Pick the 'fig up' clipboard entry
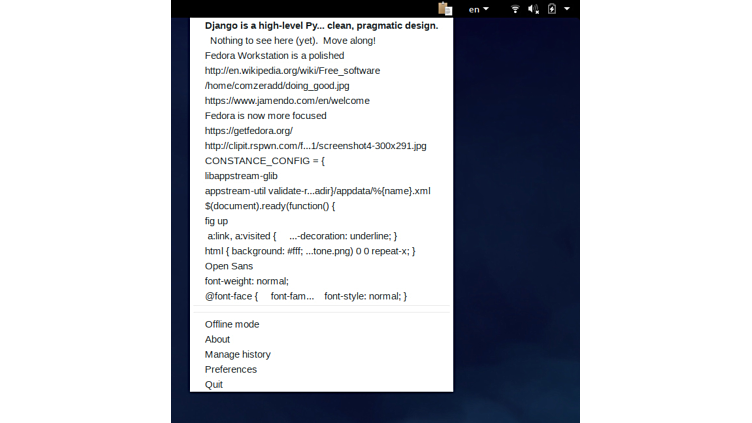This screenshot has width=752, height=423. pos(216,220)
